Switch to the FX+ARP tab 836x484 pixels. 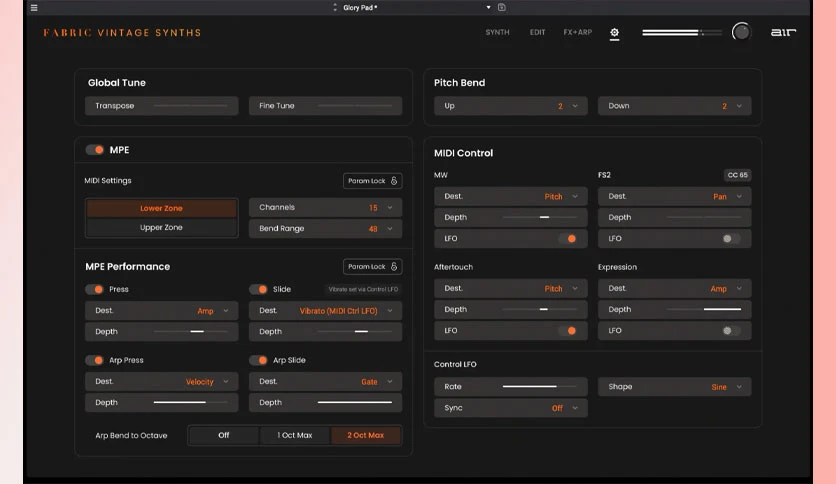tap(577, 33)
